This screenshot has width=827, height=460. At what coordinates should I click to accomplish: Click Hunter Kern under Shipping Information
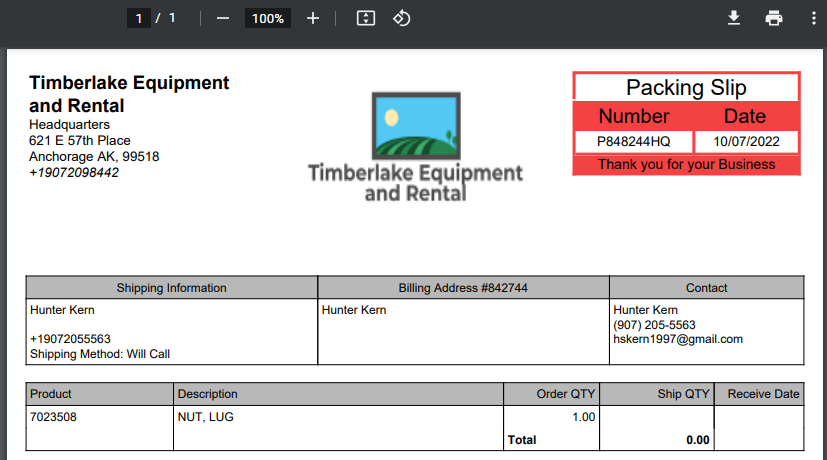click(62, 310)
